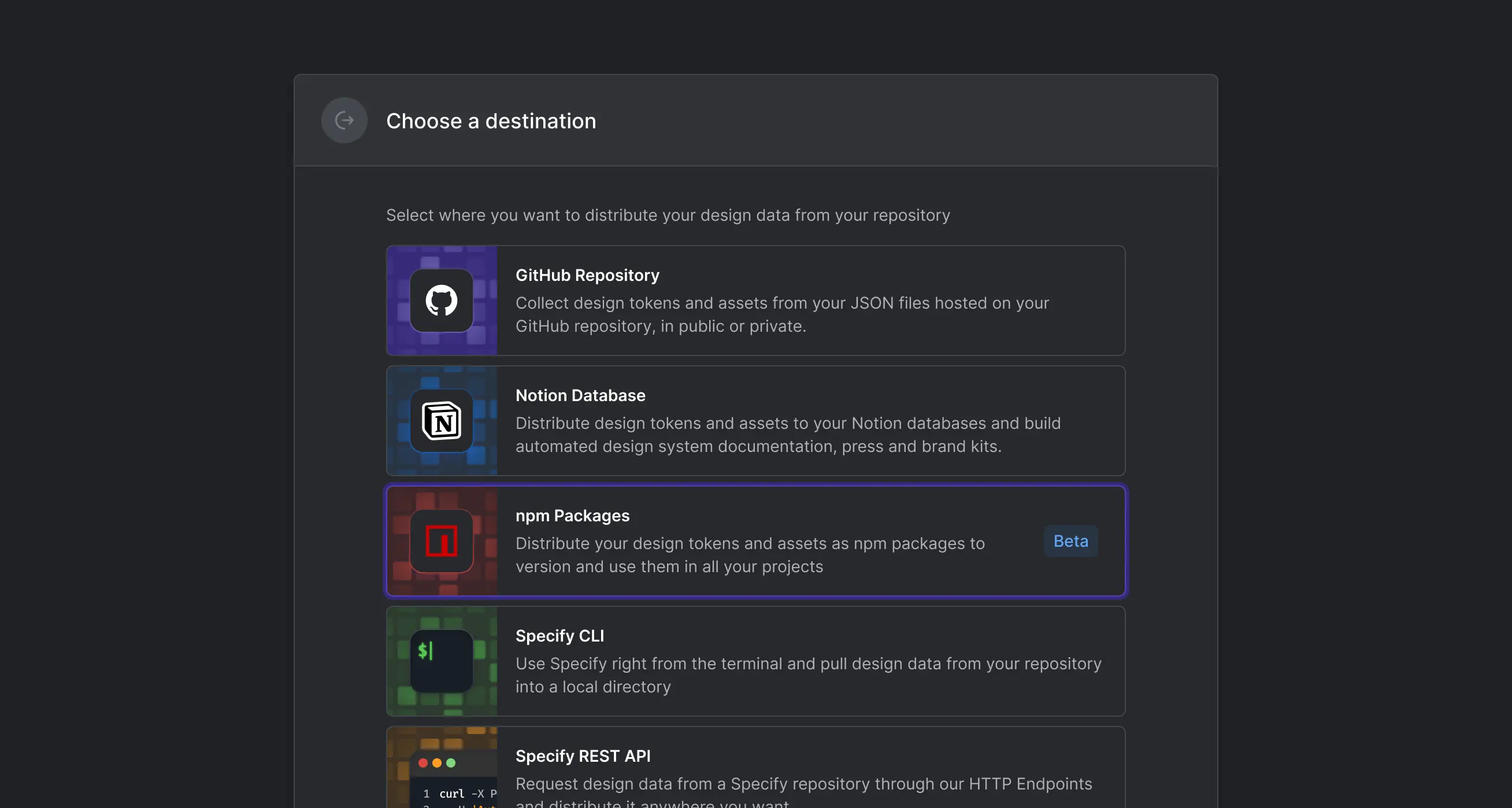
Task: Click the REST API code window thumbnail
Action: coord(454,779)
